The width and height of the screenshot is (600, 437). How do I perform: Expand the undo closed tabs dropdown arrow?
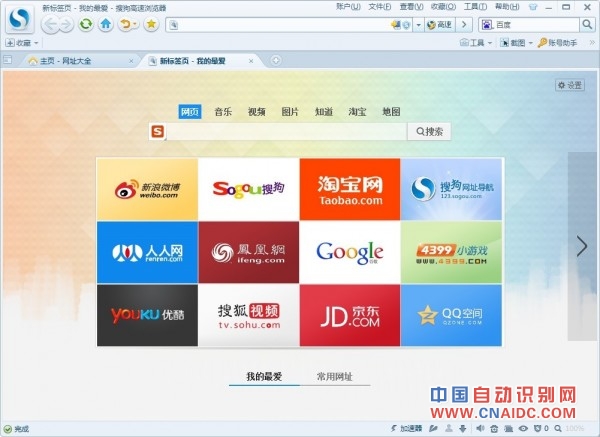coord(135,24)
